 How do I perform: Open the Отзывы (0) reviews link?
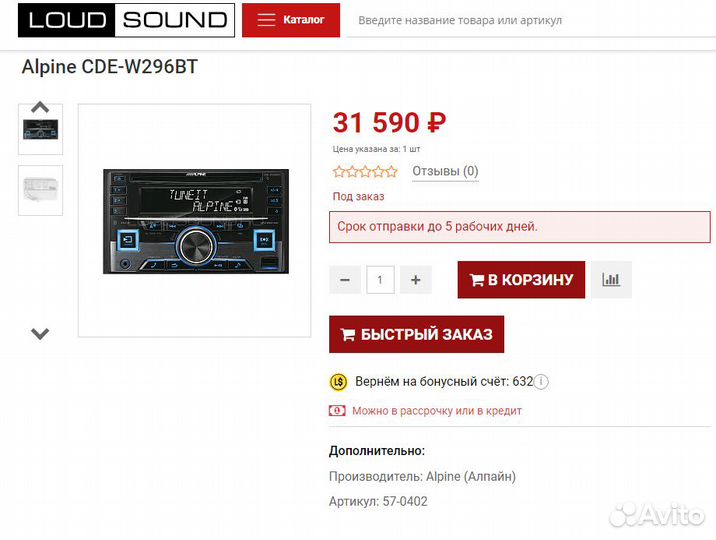point(445,172)
